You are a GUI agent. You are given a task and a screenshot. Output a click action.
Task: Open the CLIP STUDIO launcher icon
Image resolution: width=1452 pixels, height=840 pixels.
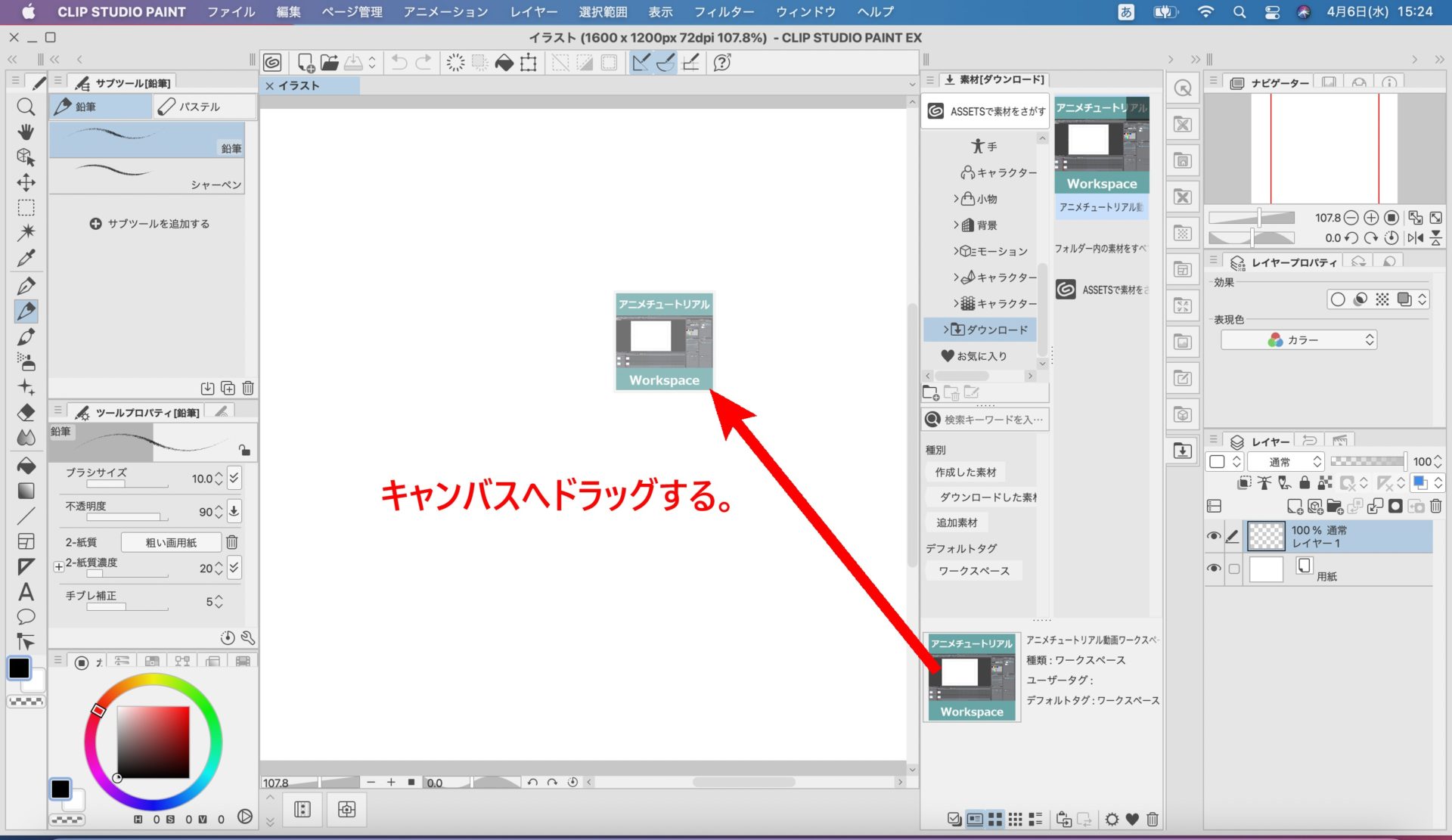(272, 63)
